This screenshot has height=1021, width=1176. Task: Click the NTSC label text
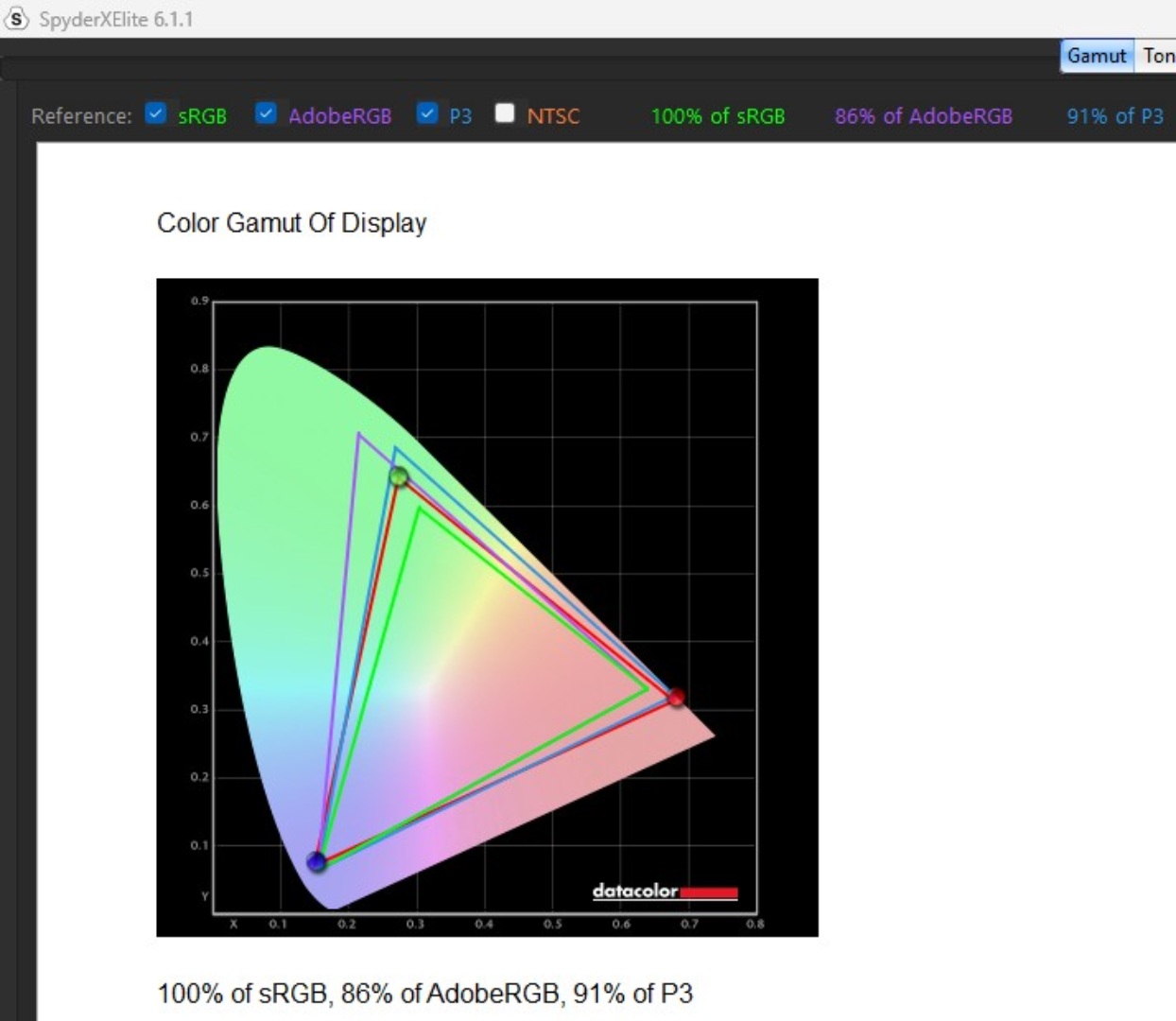coord(553,116)
